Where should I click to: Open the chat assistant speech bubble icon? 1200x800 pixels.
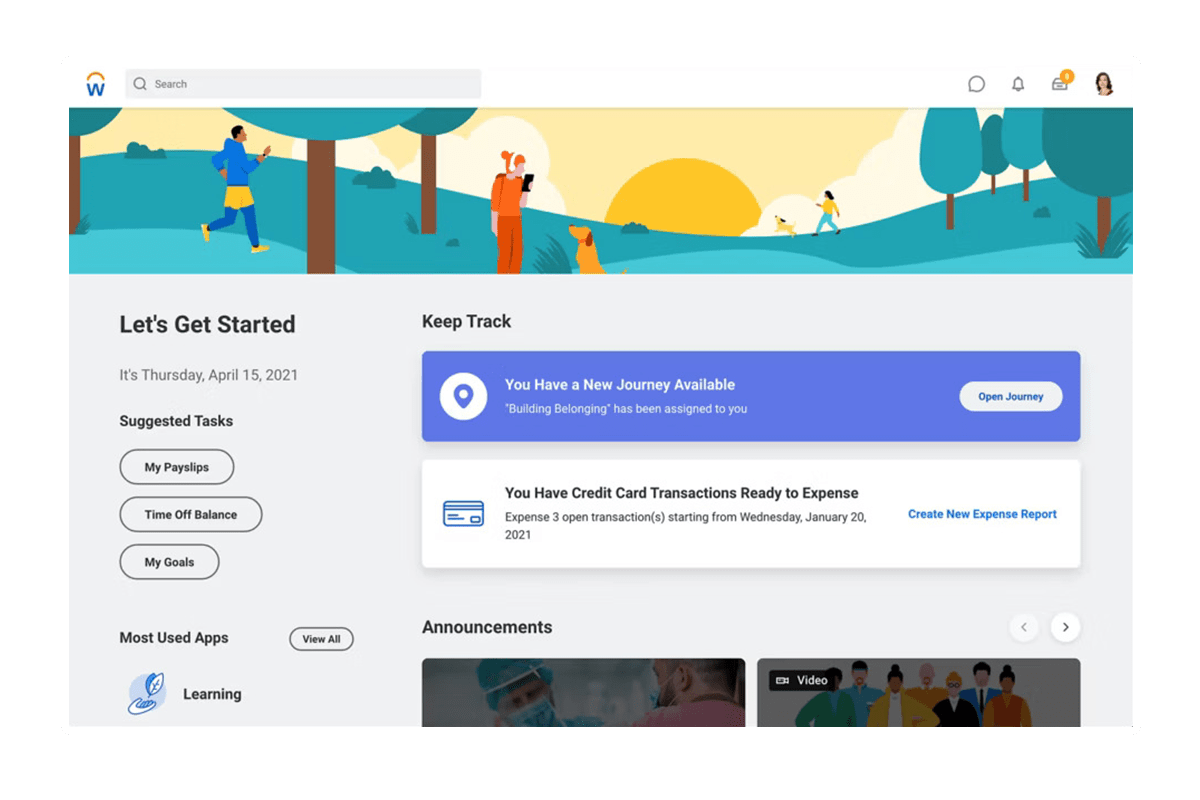pos(976,85)
